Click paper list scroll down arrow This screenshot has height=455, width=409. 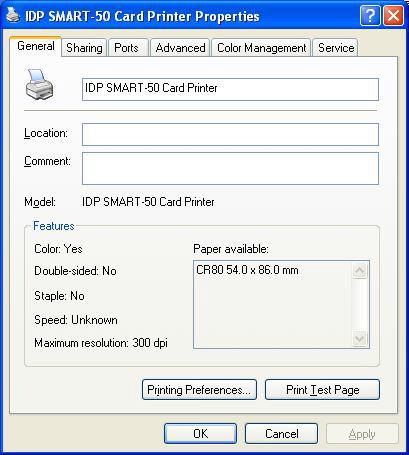tap(360, 339)
